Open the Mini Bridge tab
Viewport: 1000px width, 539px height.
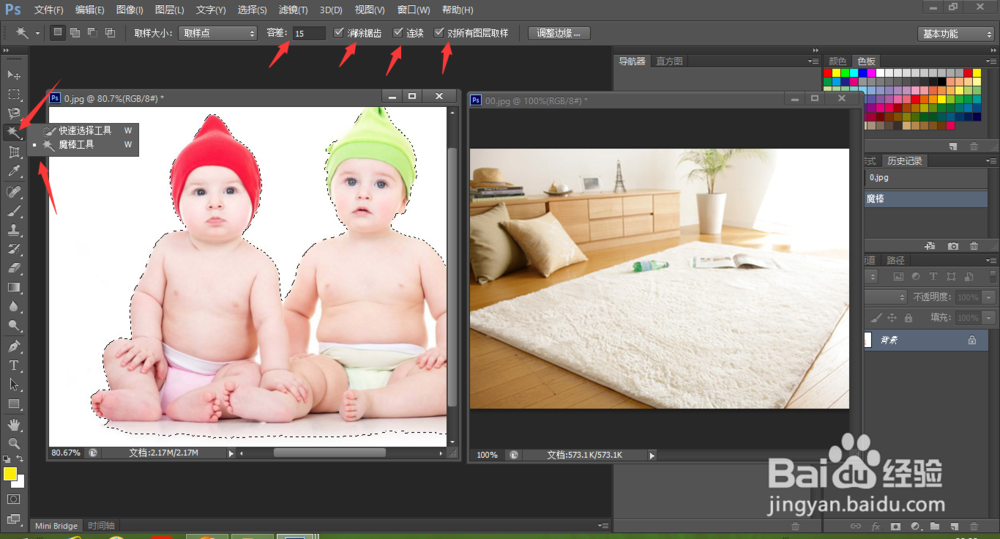[56, 526]
